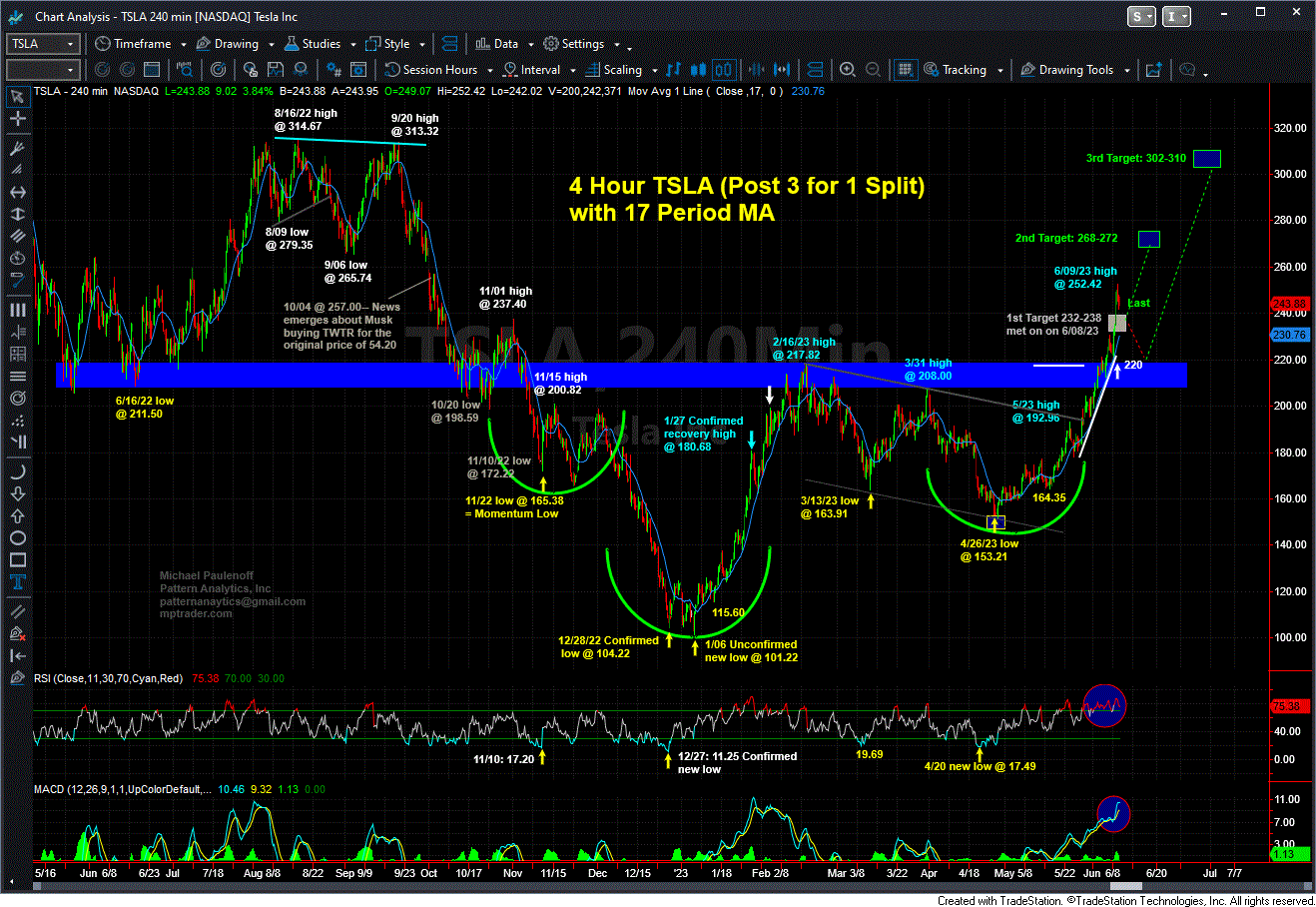The width and height of the screenshot is (1316, 907).
Task: Click the chart comment bubble icon
Action: 1188,70
